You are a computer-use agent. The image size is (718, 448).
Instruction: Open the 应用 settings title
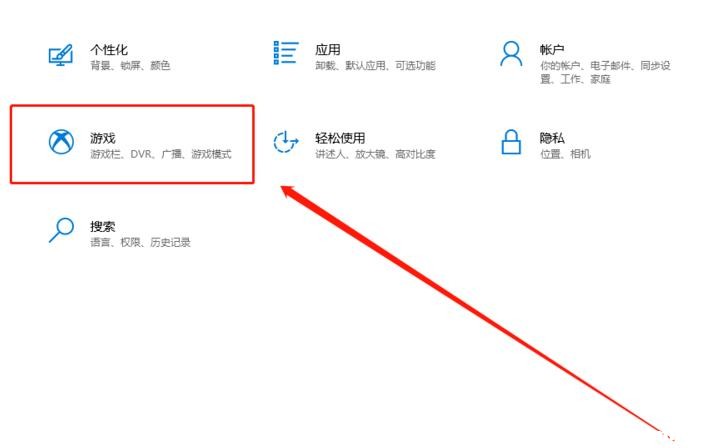click(x=327, y=49)
